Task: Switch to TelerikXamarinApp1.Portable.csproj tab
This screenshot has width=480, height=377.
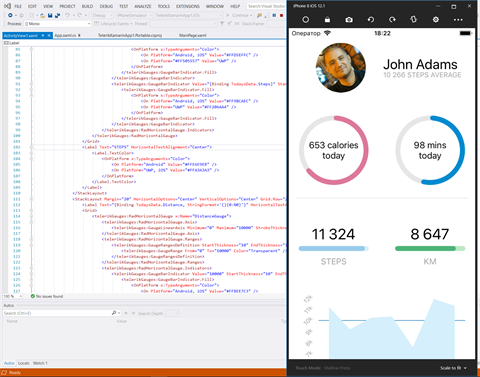Action: [x=130, y=35]
